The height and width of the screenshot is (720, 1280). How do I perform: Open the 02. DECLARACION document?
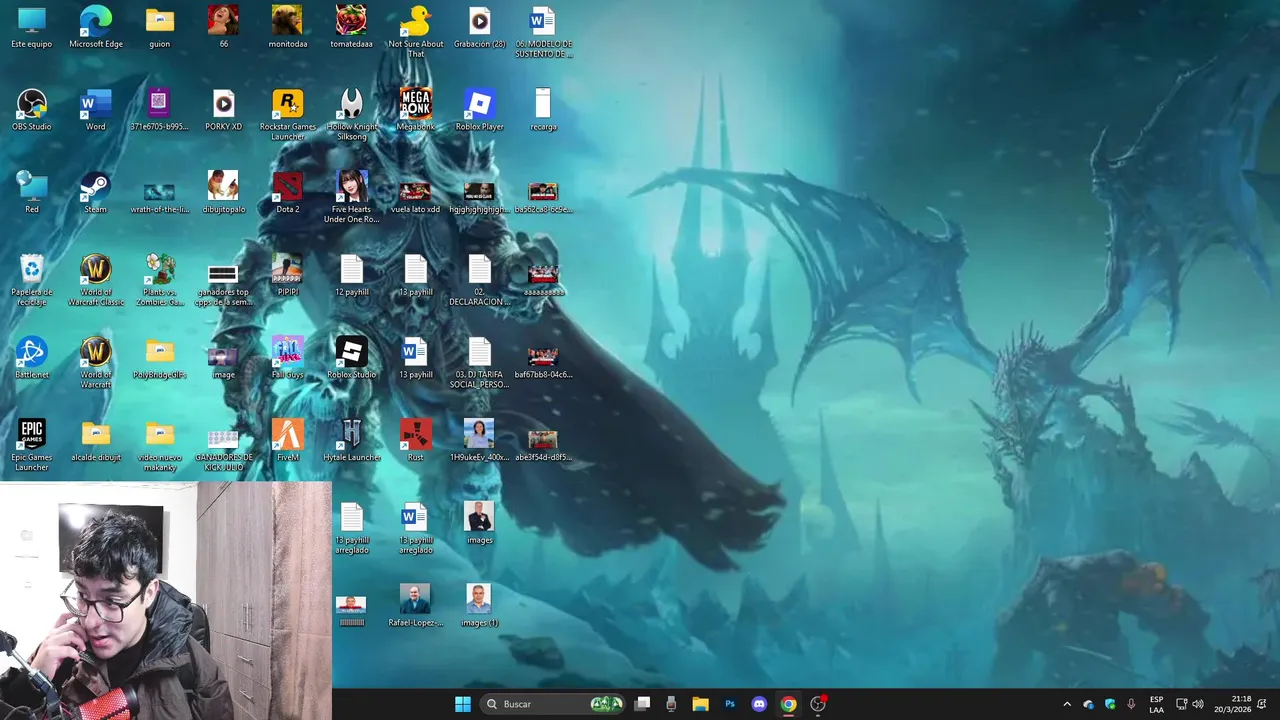[479, 280]
